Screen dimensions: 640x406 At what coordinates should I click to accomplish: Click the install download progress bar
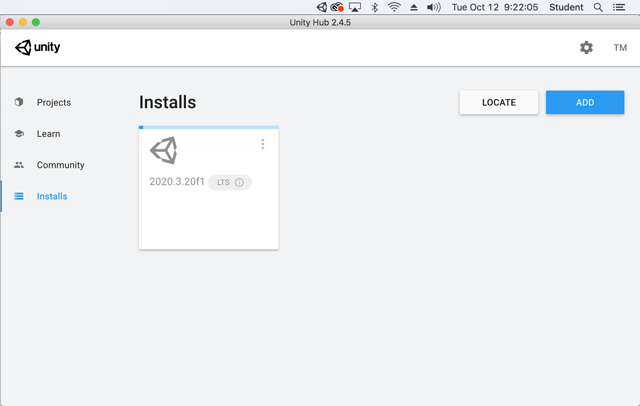pos(209,127)
